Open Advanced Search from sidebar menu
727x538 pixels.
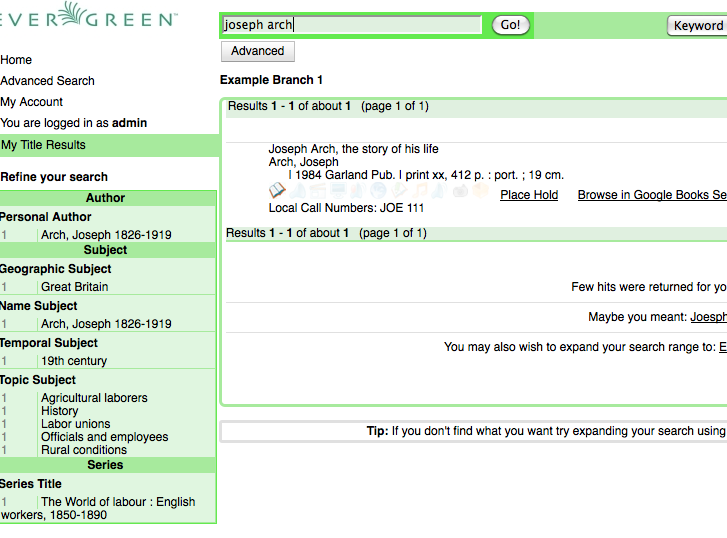coord(48,81)
